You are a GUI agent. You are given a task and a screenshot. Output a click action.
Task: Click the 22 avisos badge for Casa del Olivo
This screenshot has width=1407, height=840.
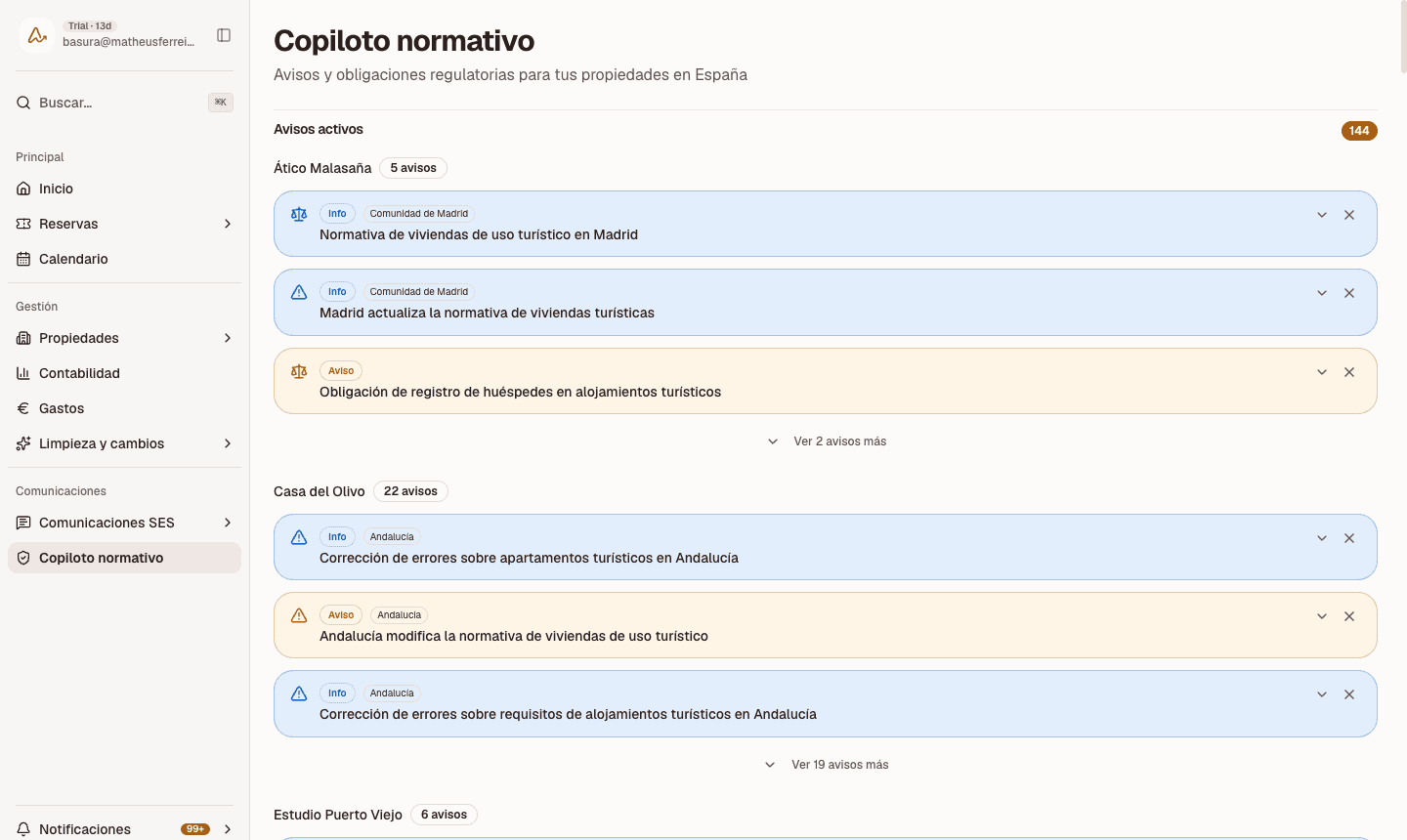(x=410, y=491)
